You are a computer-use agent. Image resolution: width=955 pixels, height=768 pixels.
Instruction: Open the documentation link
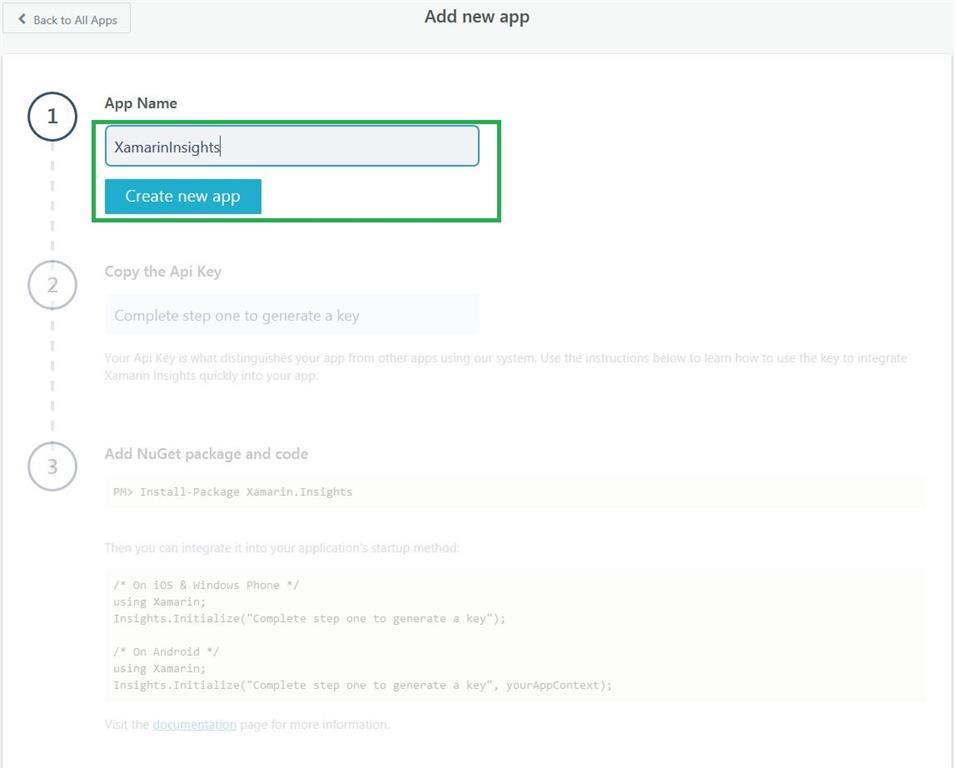click(x=194, y=724)
